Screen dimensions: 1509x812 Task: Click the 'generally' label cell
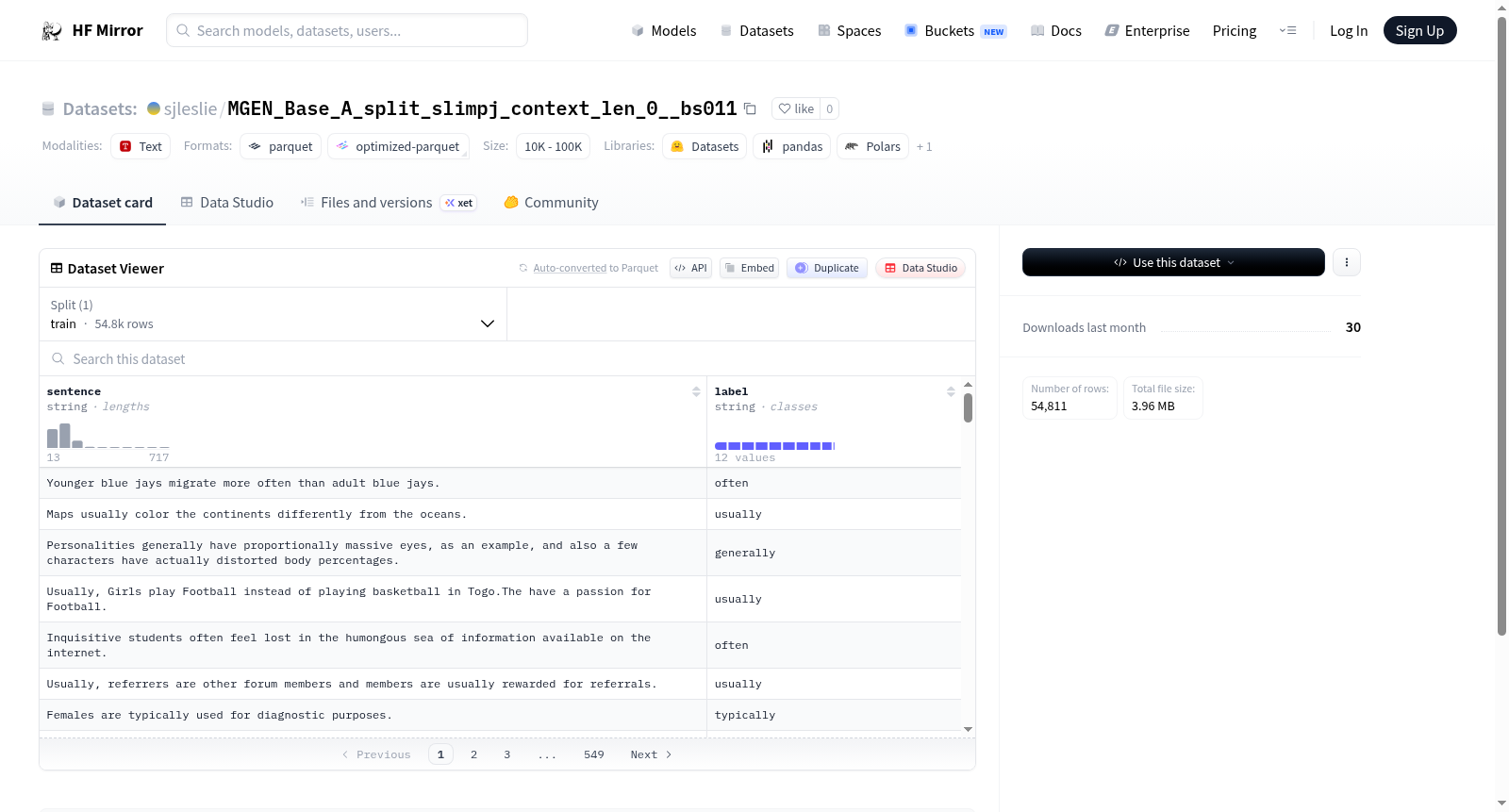[x=834, y=553]
